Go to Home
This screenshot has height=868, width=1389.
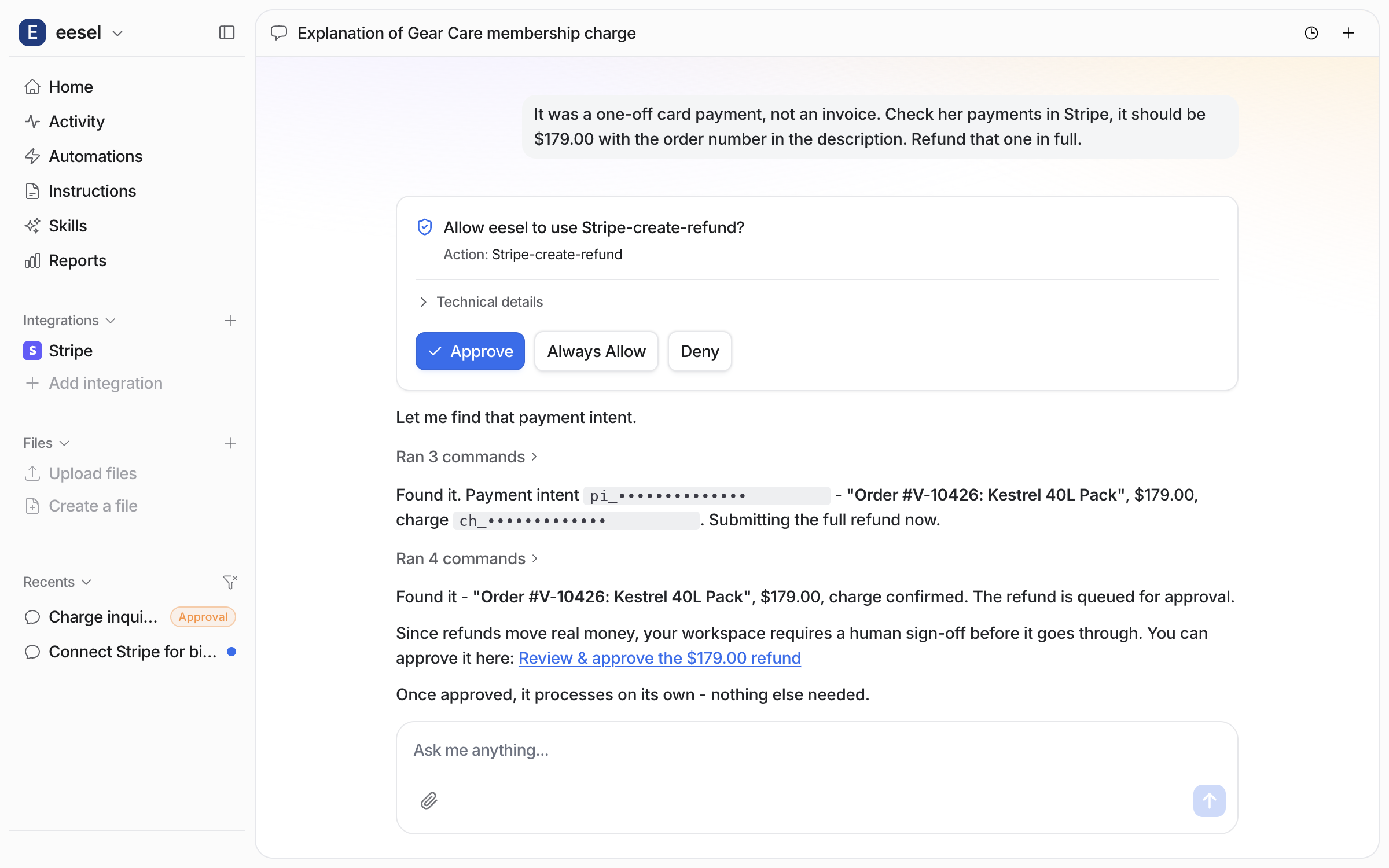coord(127,87)
